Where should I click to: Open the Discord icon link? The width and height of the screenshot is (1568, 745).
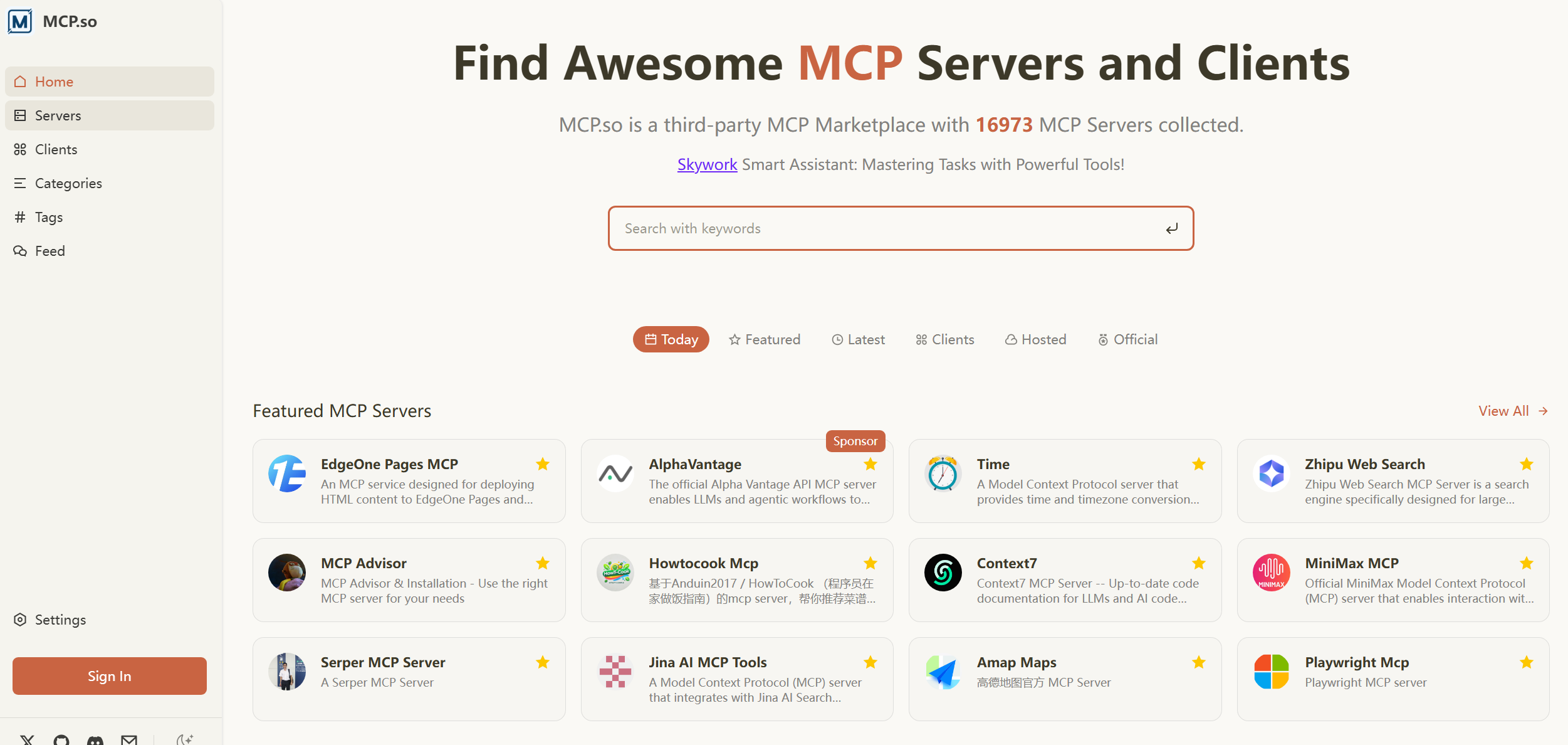[95, 740]
